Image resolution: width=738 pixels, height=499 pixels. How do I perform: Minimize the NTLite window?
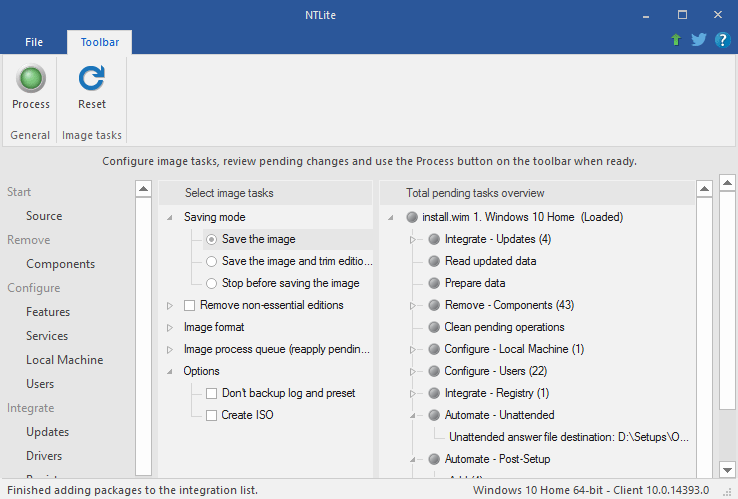tap(646, 15)
